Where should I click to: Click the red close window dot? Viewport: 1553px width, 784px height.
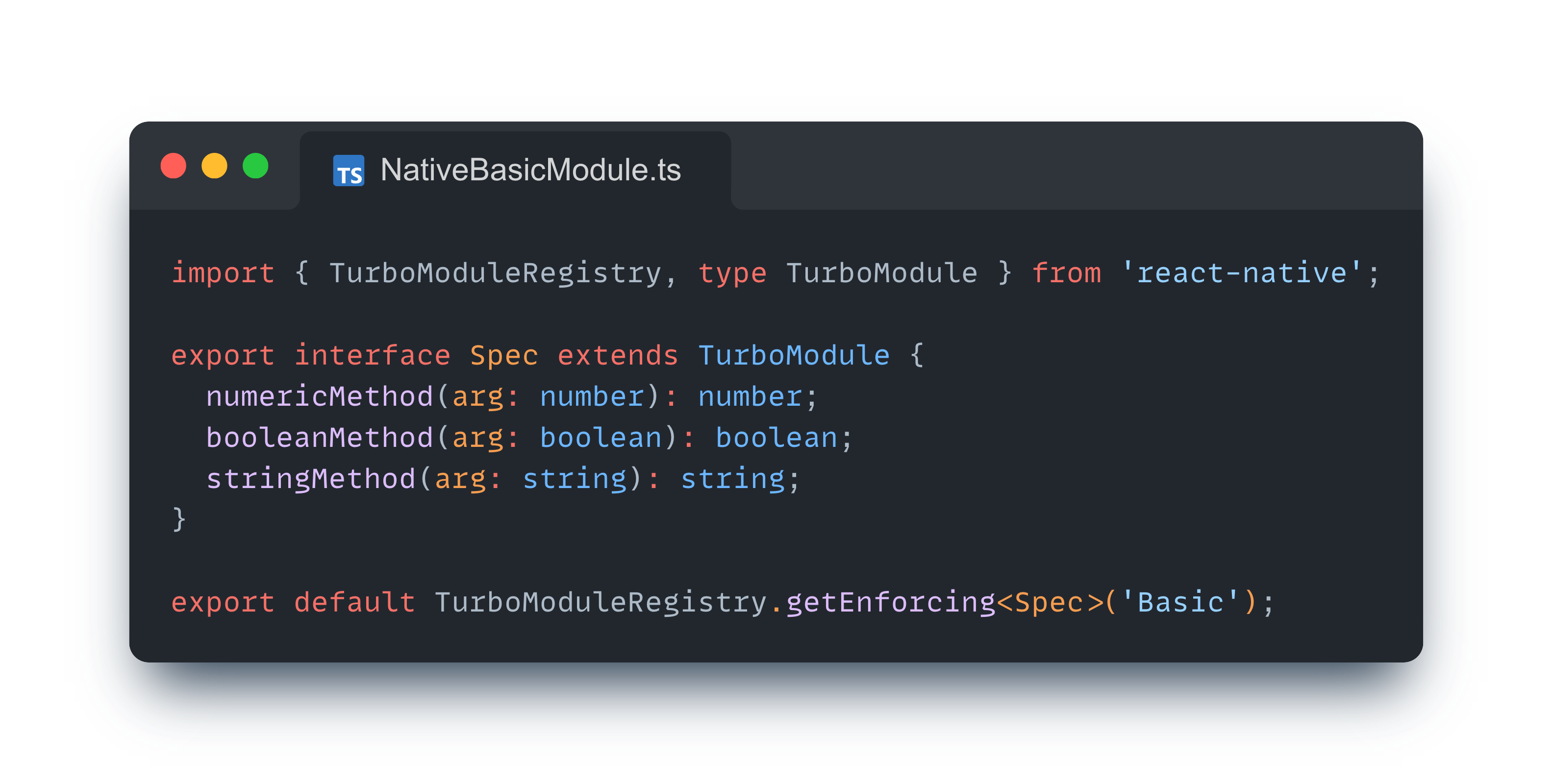[173, 166]
